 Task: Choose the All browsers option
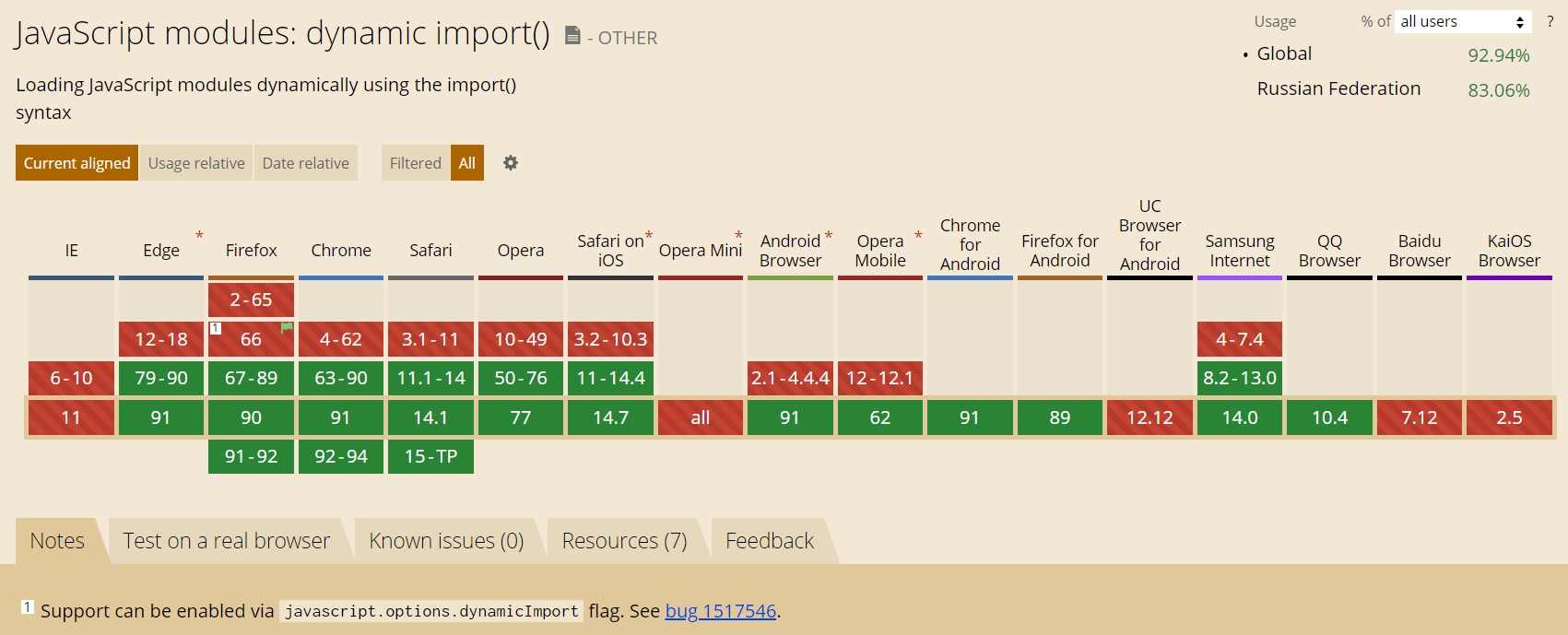click(467, 163)
